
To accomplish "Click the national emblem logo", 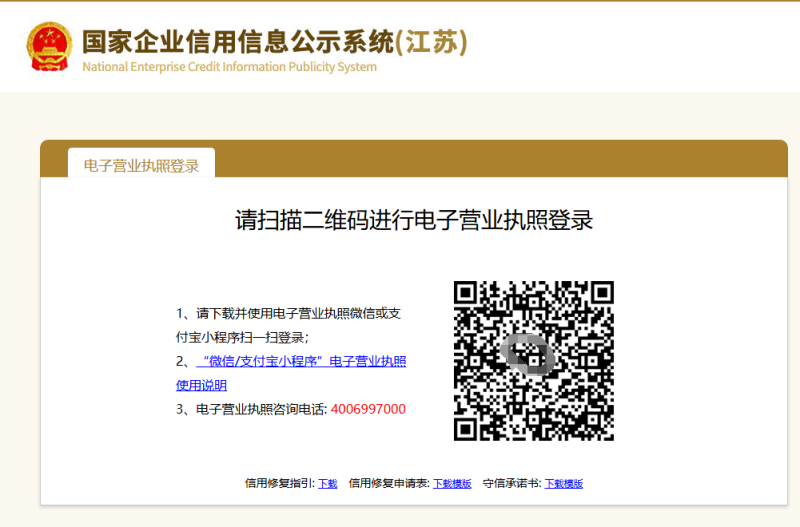I will coord(47,46).
